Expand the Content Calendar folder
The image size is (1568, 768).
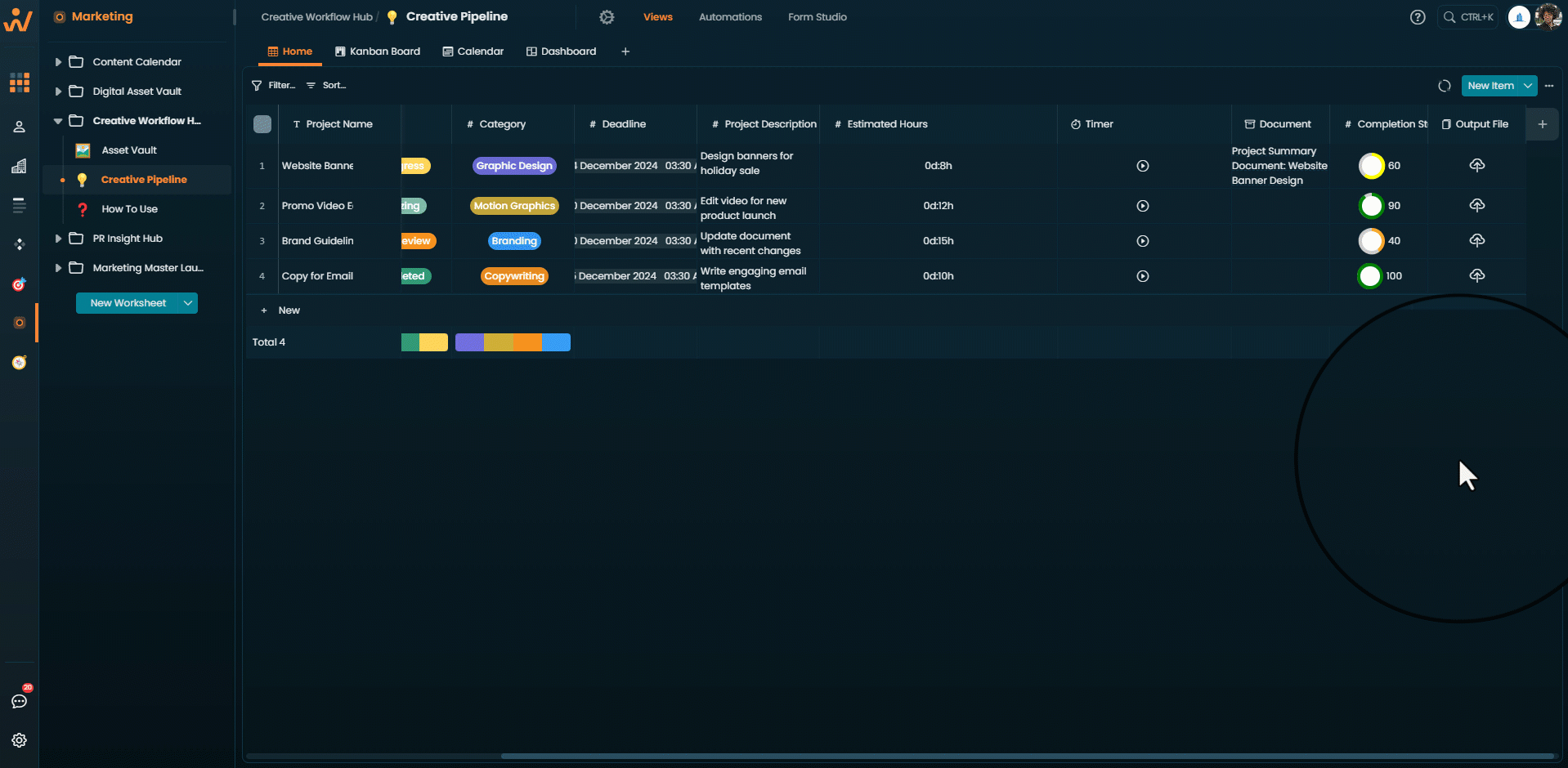coord(58,62)
